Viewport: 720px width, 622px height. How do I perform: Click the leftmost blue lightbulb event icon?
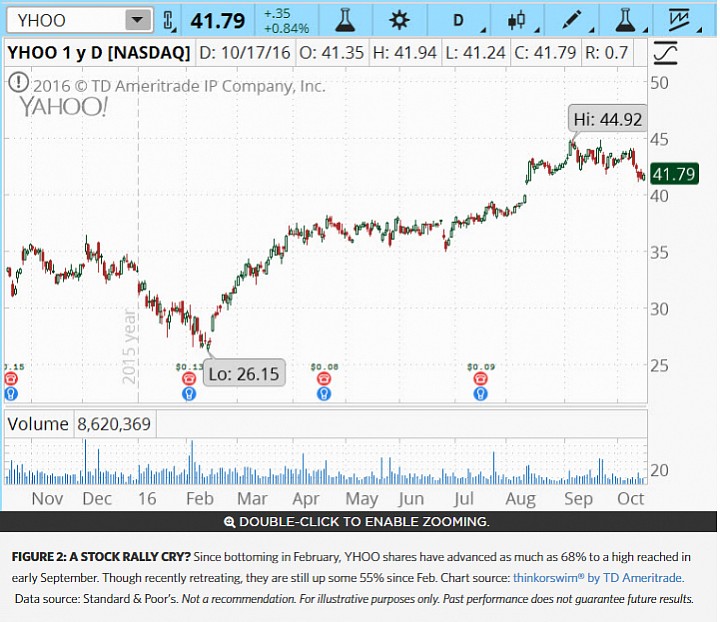[x=11, y=394]
